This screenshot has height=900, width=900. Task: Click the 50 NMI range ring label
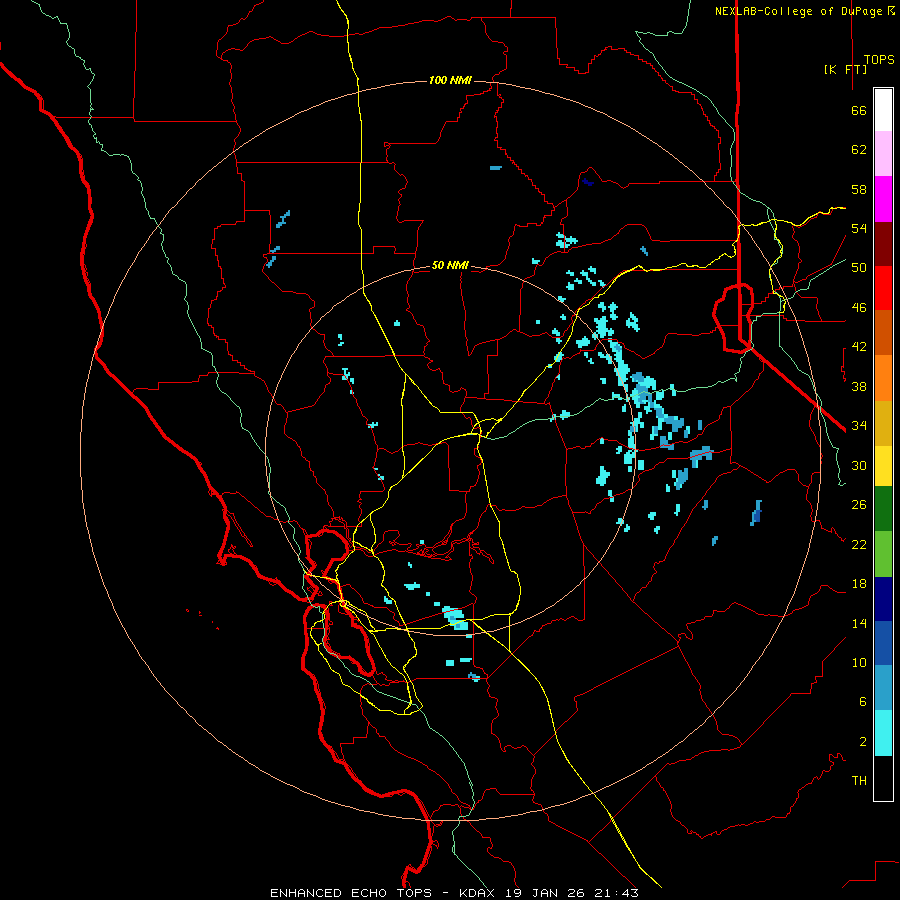tap(450, 265)
